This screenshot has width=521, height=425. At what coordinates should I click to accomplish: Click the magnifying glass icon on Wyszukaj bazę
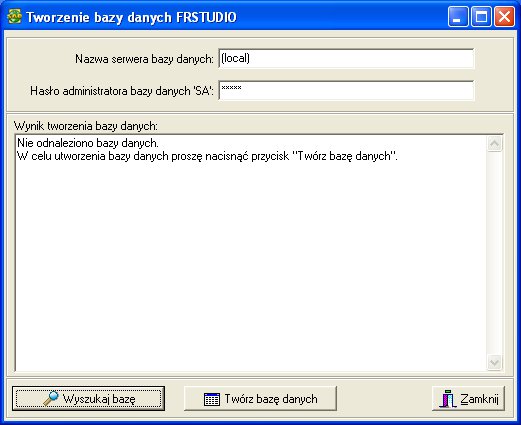[51, 398]
